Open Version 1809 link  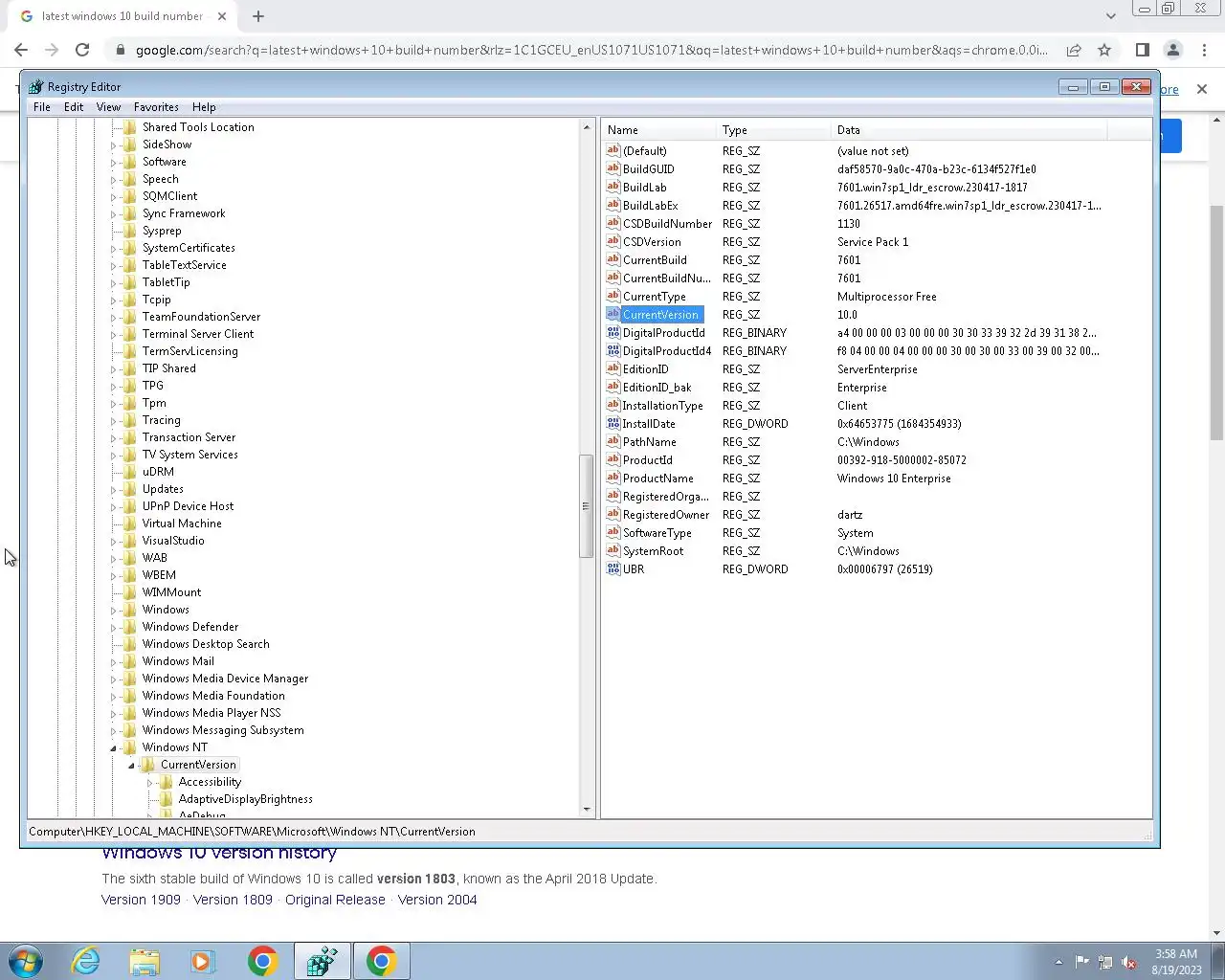click(233, 900)
